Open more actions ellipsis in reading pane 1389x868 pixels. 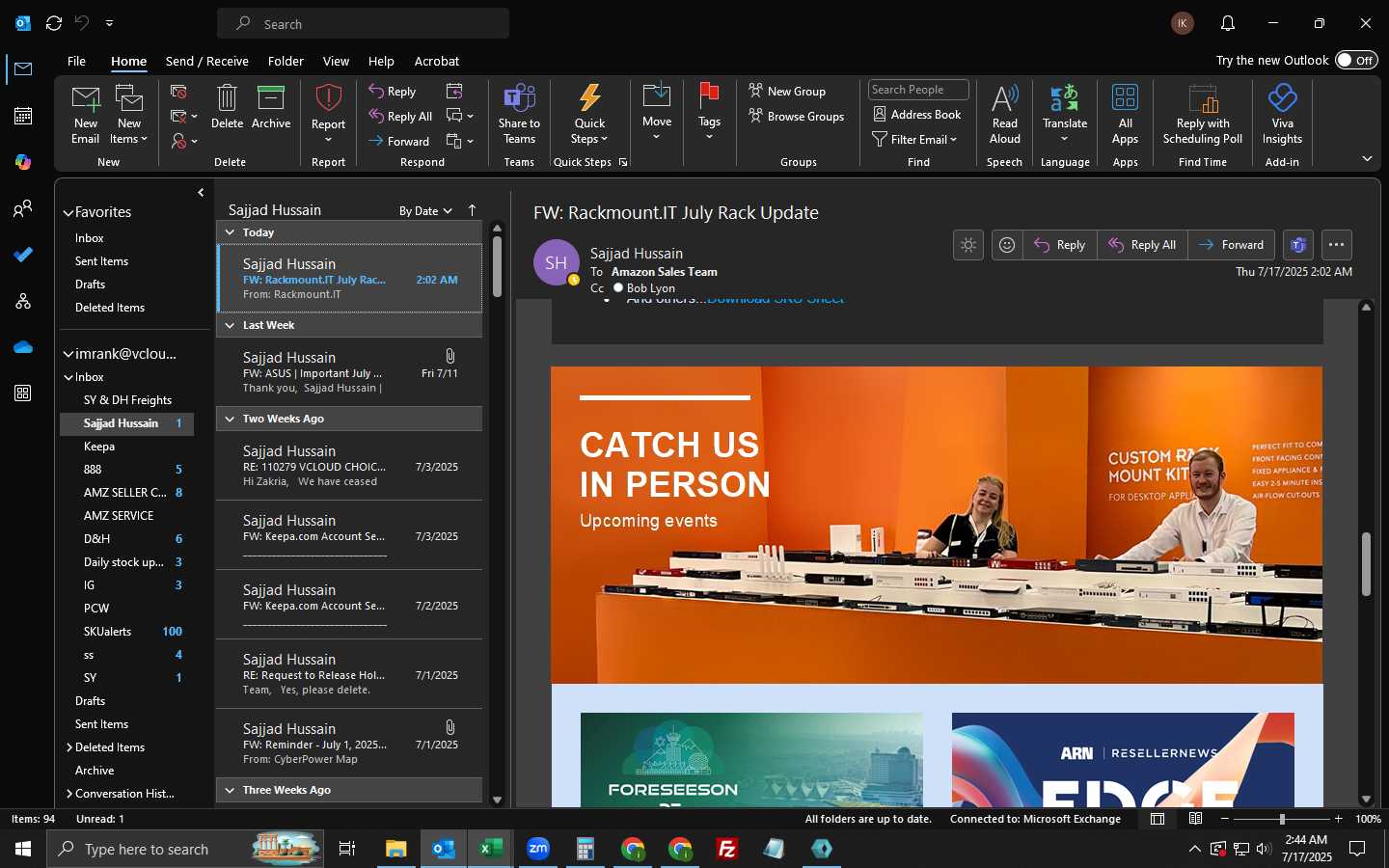[1336, 245]
